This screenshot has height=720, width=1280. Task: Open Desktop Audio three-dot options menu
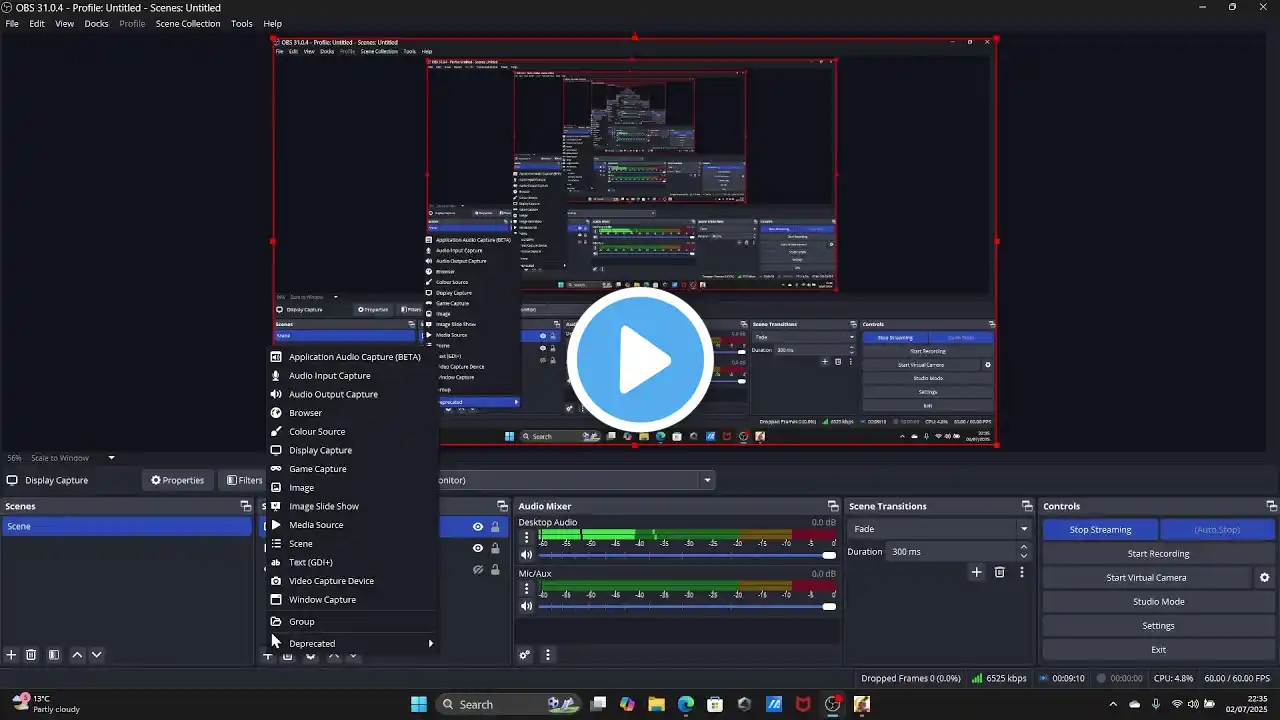point(527,537)
